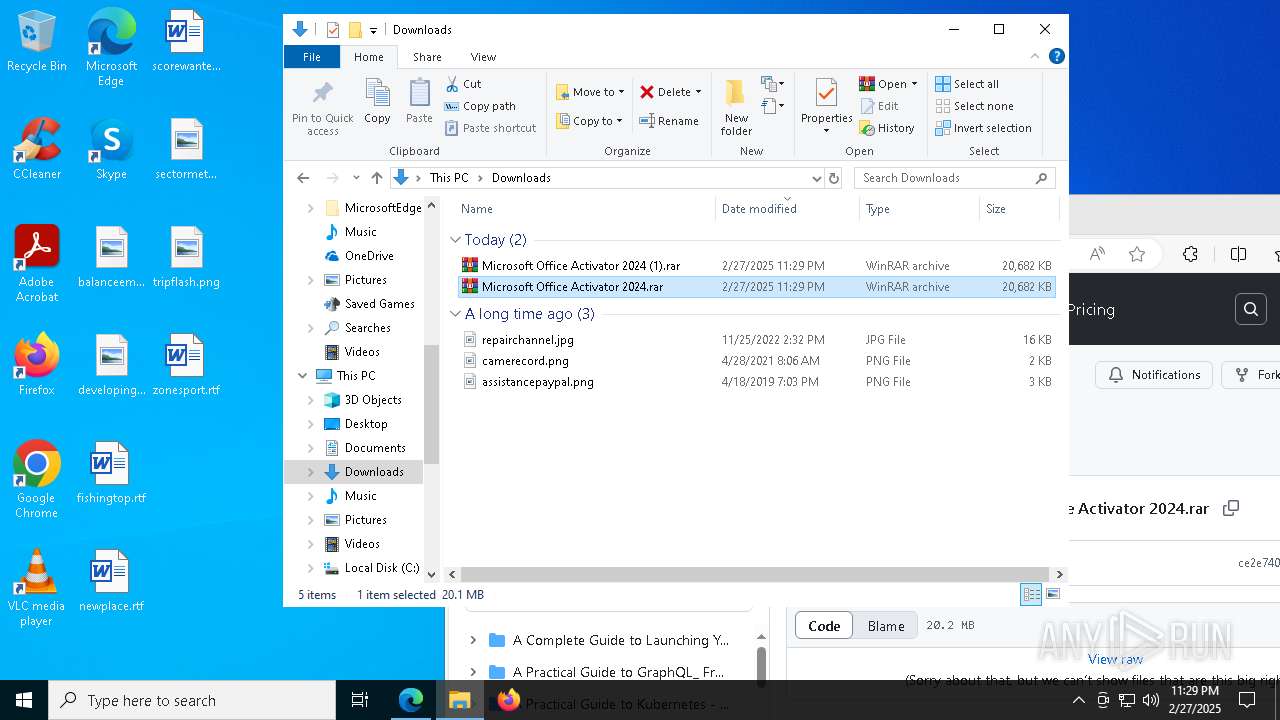Screen dimensions: 1280x720
Task: Refresh the Downloads folder view
Action: (x=834, y=178)
